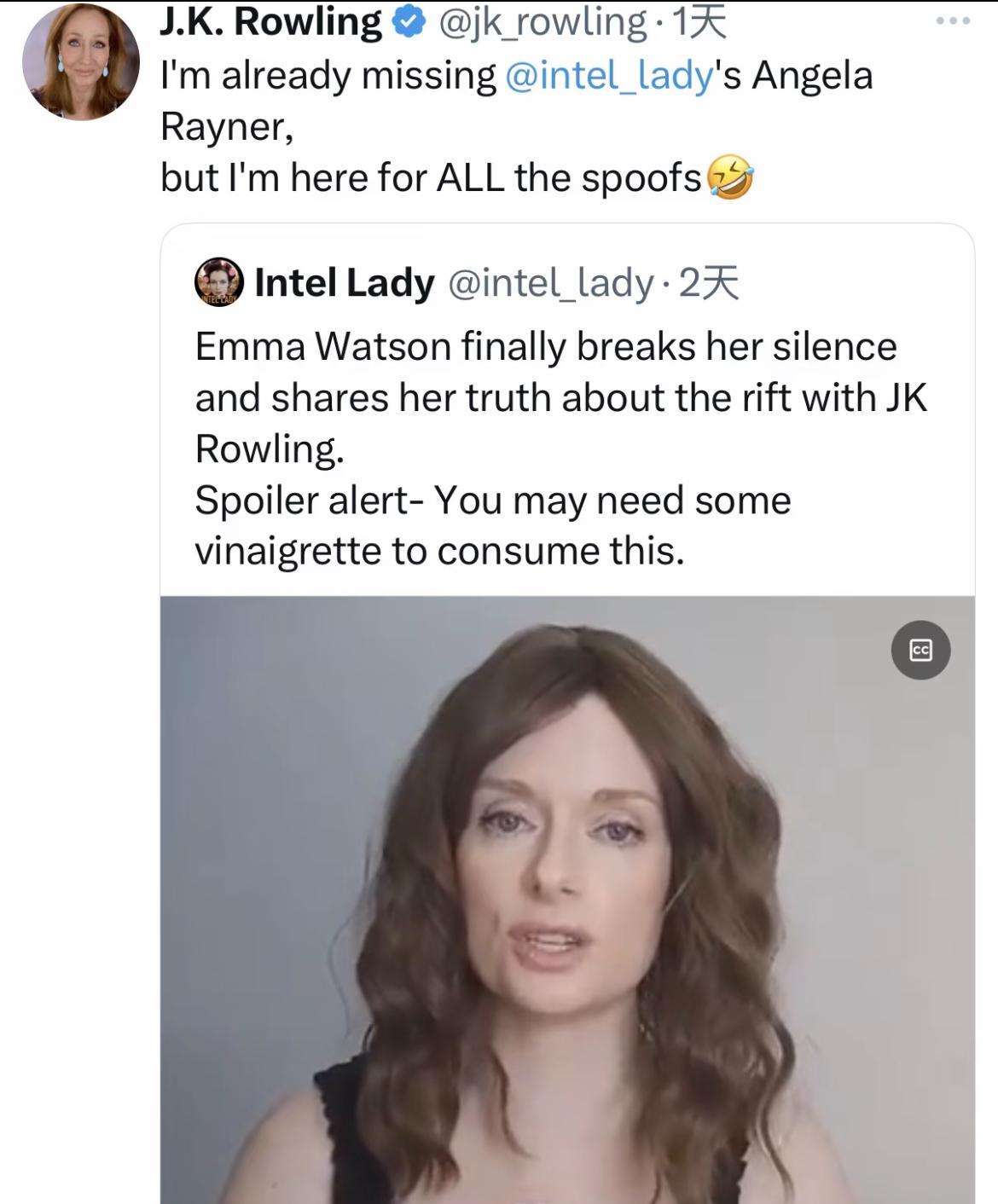Image resolution: width=998 pixels, height=1204 pixels.
Task: Open the tweet's 1天 timestamp
Action: (699, 22)
